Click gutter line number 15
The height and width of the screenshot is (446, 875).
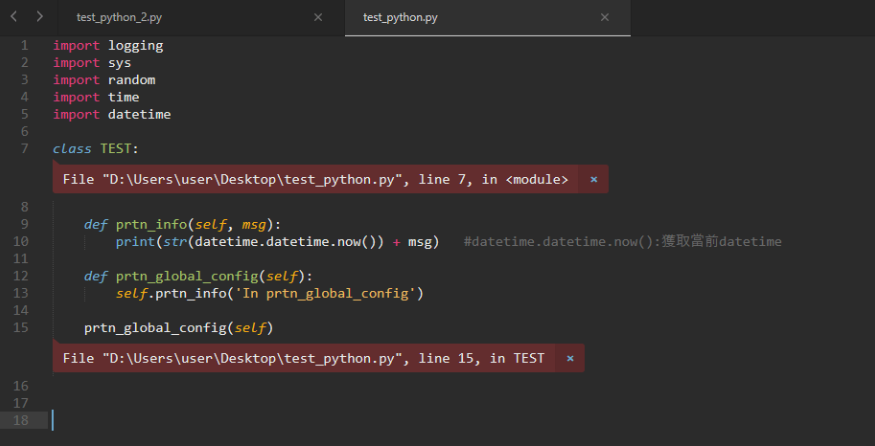22,327
